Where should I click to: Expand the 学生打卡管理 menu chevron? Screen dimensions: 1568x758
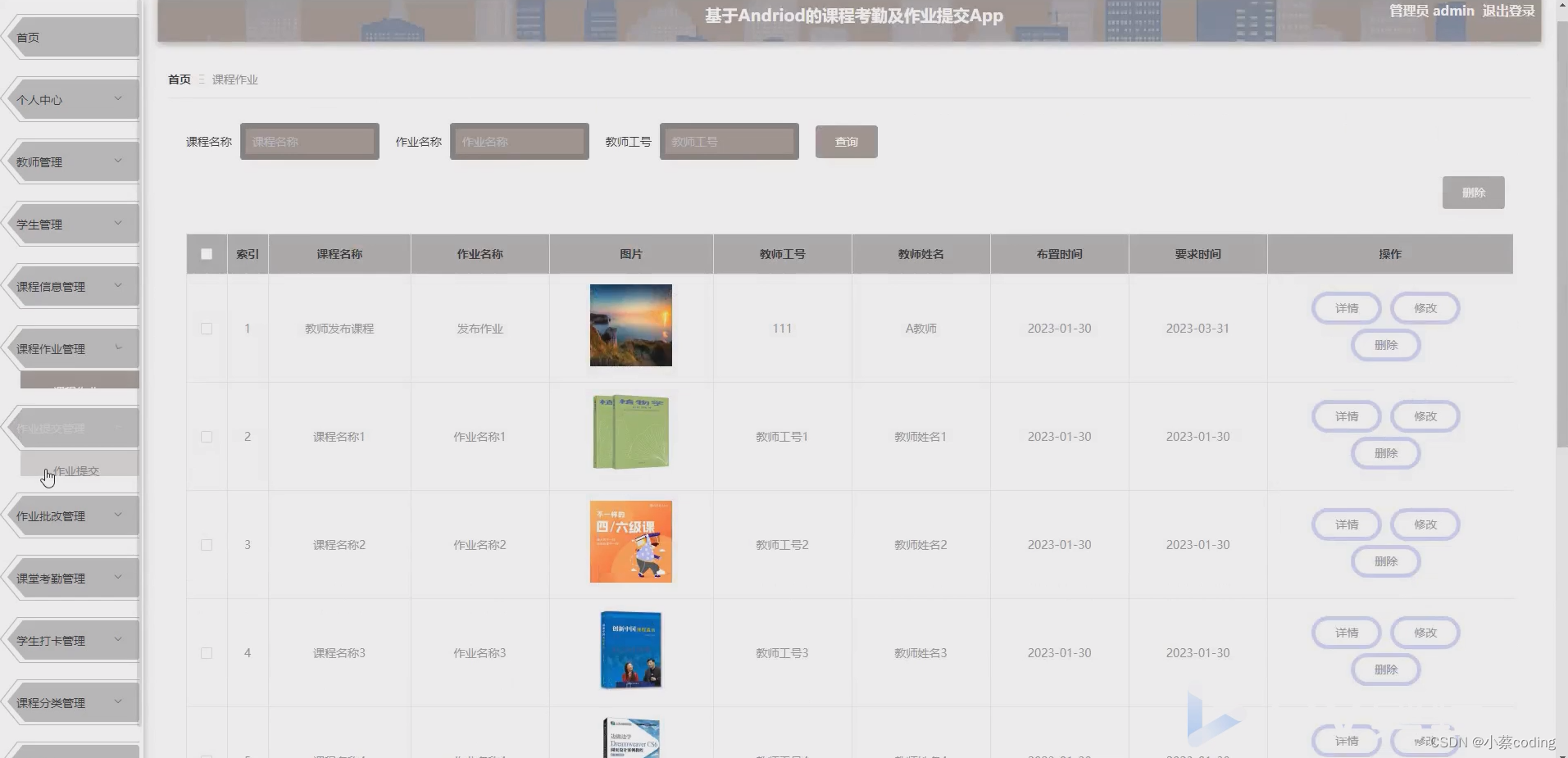coord(118,640)
